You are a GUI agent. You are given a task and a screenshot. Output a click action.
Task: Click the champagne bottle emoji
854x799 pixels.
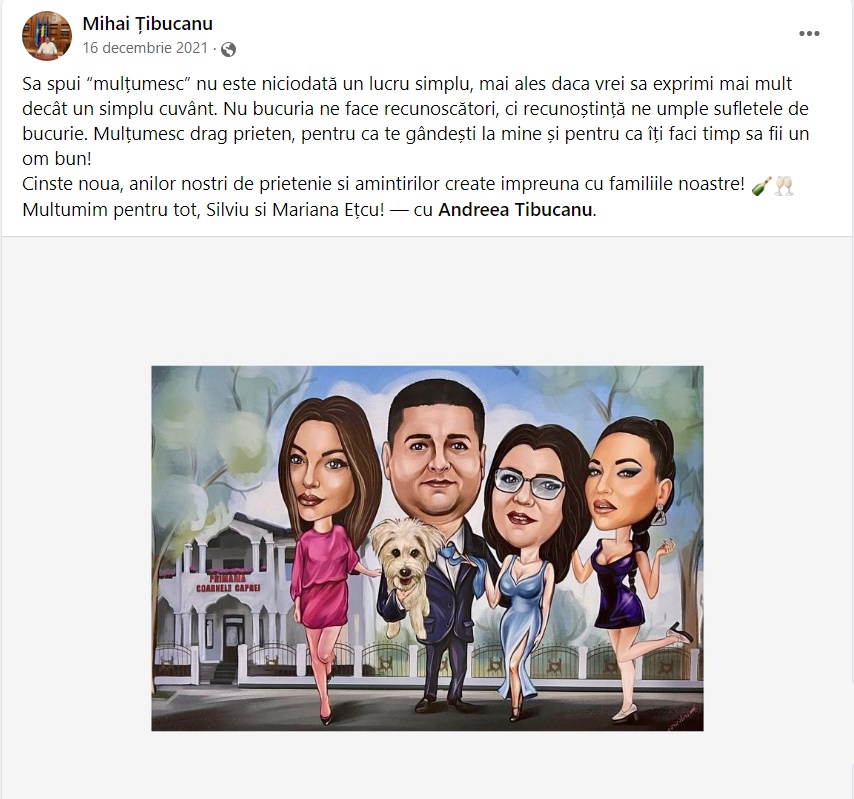point(761,185)
